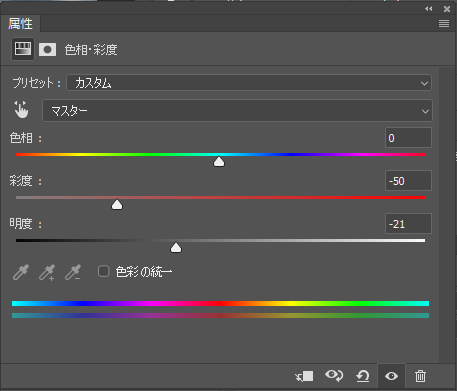Click the Hue/Saturation adjustment icon

[23, 49]
